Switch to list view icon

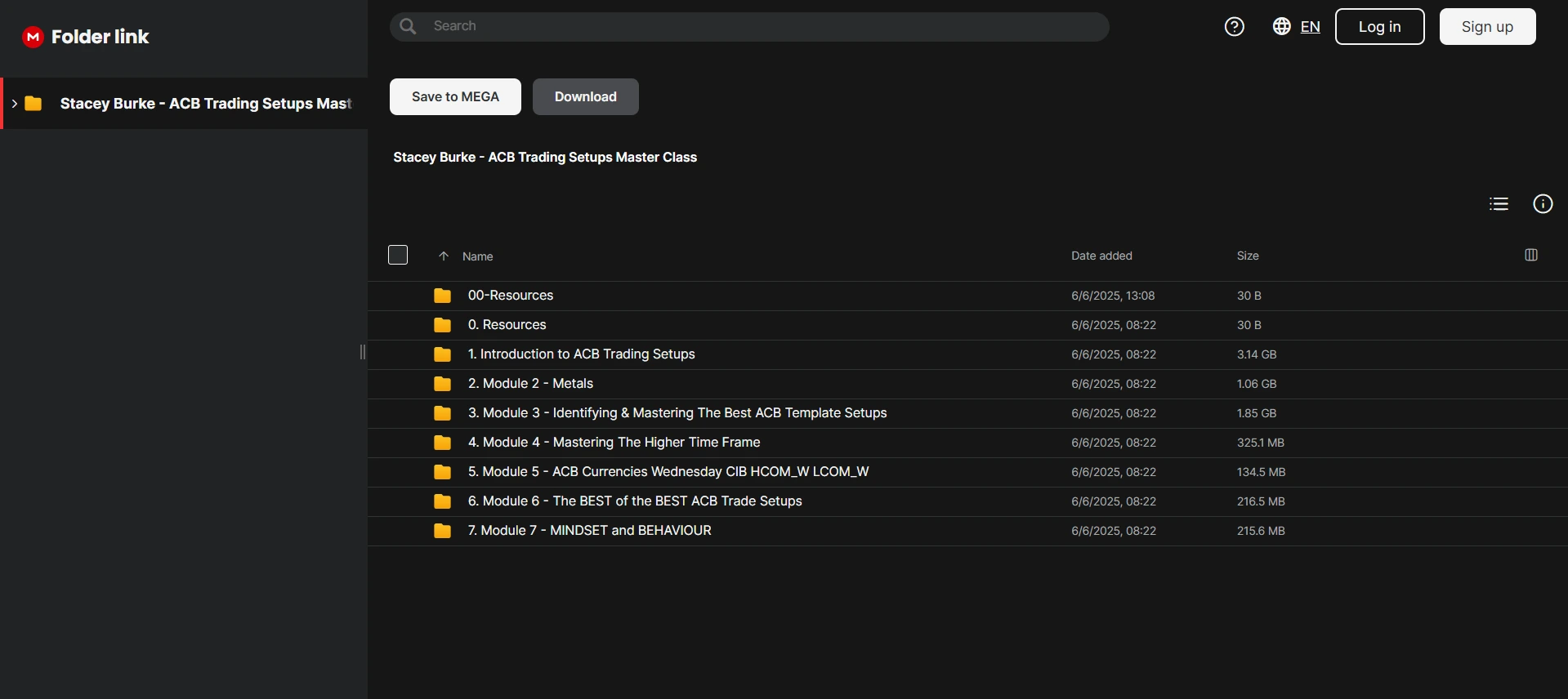tap(1499, 204)
